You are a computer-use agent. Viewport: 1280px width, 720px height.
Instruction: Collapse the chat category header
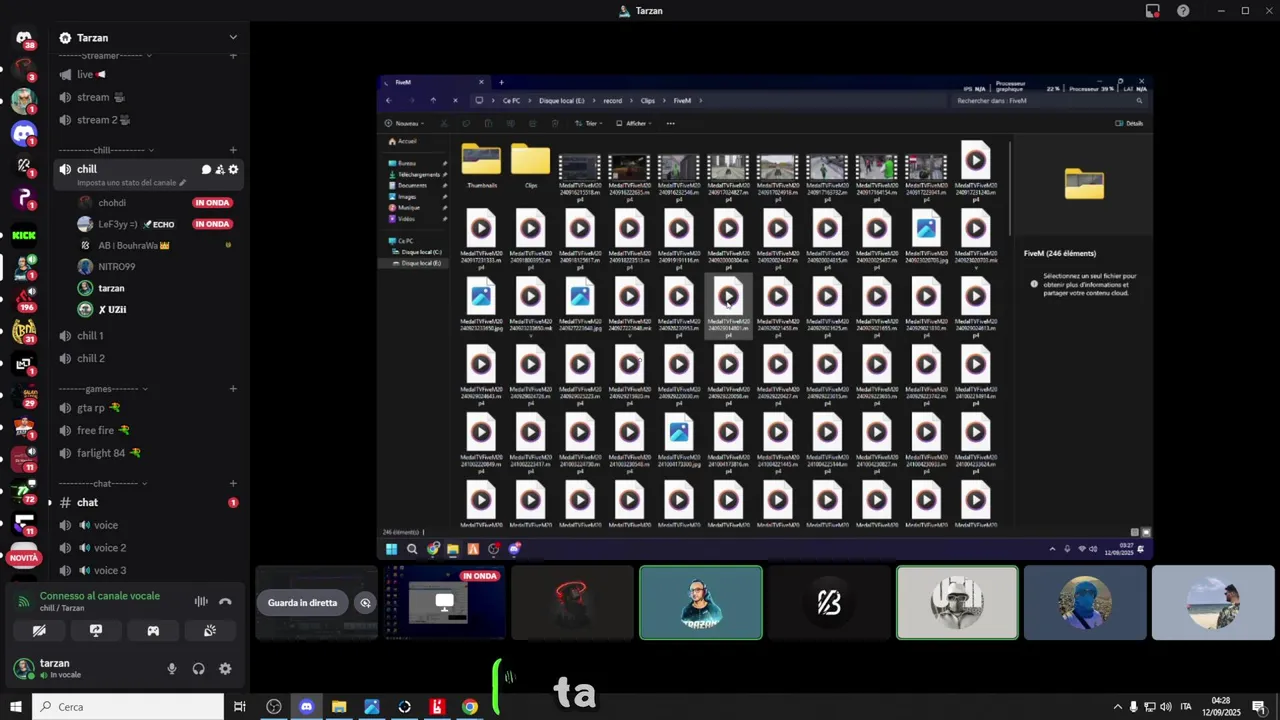(x=102, y=484)
